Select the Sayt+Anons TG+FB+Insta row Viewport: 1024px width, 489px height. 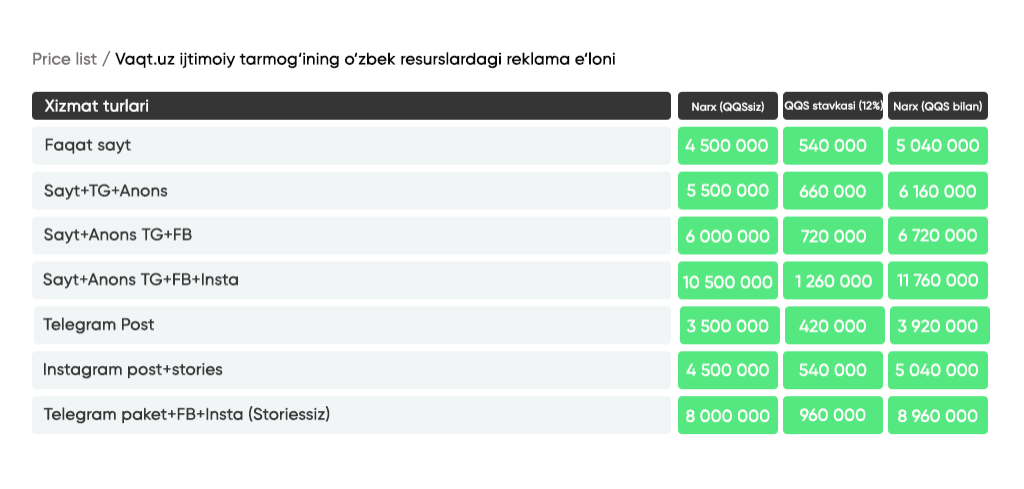(351, 281)
